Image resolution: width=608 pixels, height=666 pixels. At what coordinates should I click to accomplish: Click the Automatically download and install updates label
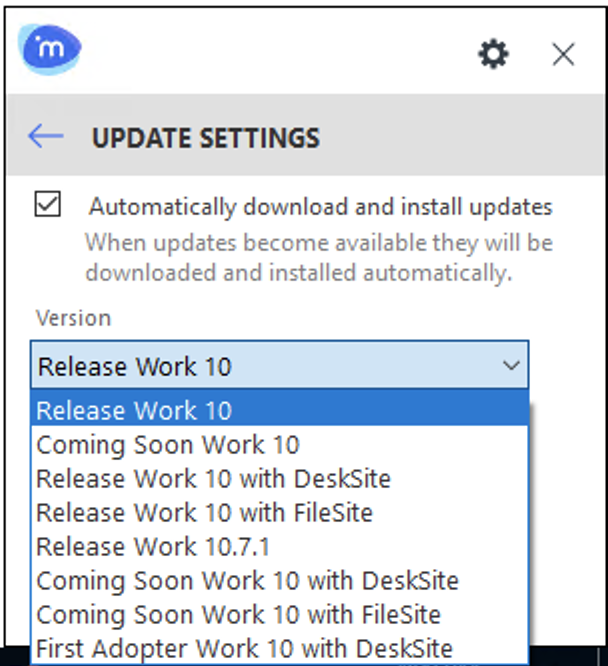point(320,207)
